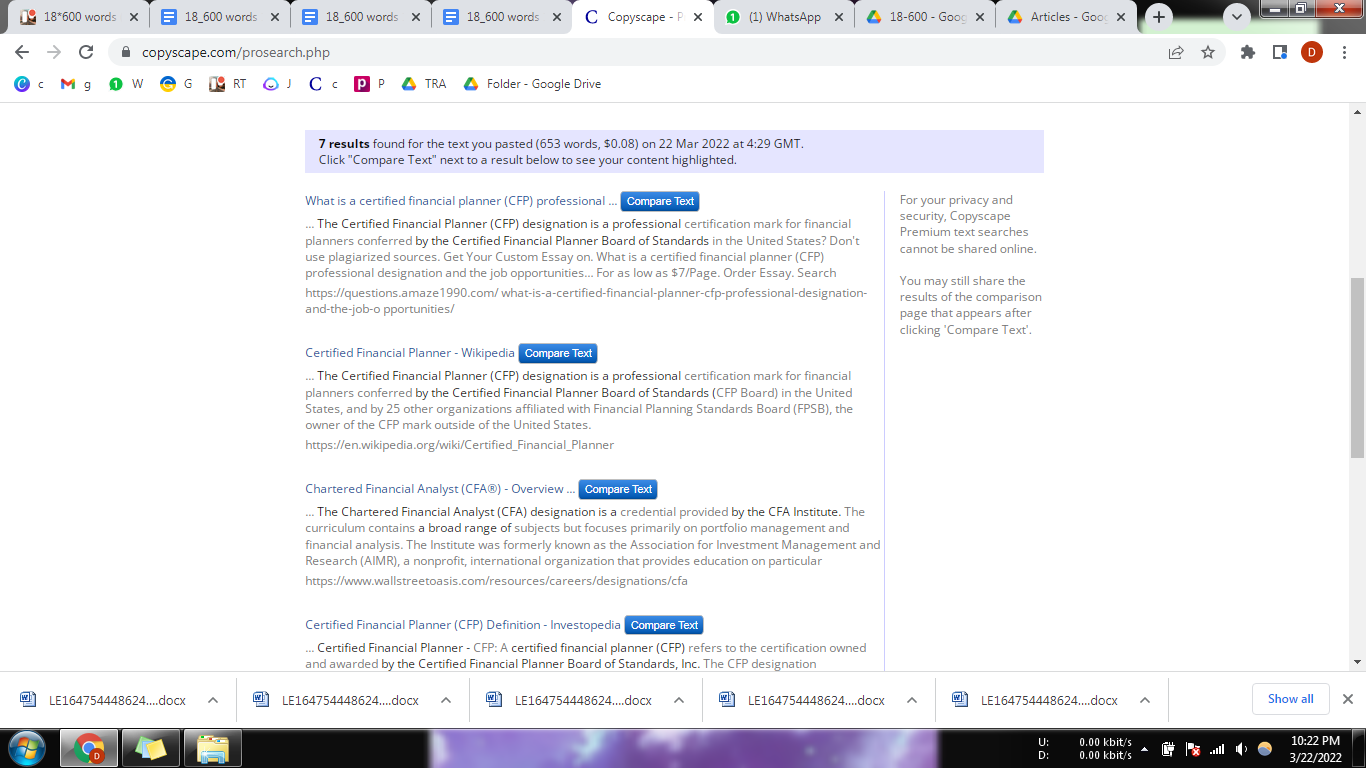The height and width of the screenshot is (768, 1366).
Task: Close the WhatsApp tab
Action: pos(838,17)
